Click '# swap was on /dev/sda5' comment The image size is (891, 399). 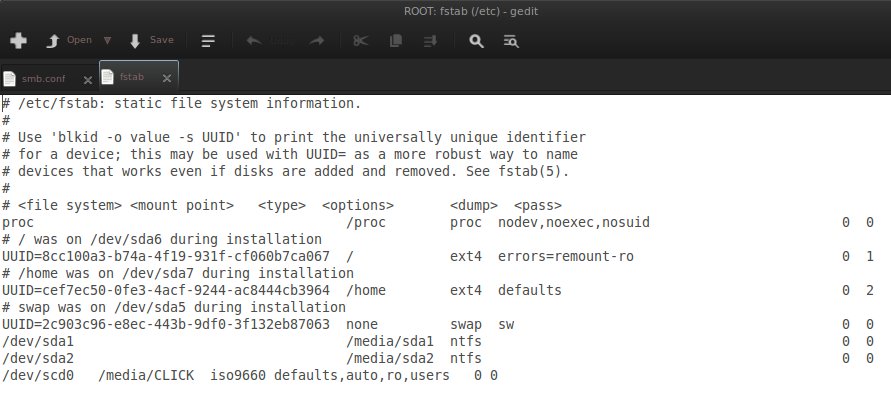pyautogui.click(x=174, y=307)
